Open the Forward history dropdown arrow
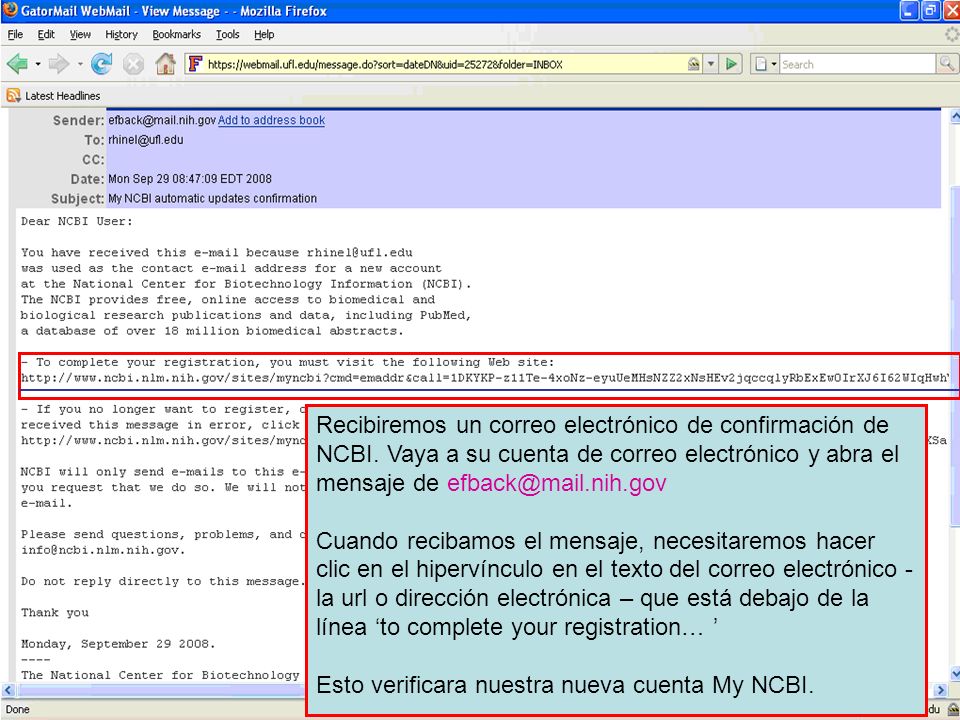Viewport: 960px width, 720px height. click(80, 64)
